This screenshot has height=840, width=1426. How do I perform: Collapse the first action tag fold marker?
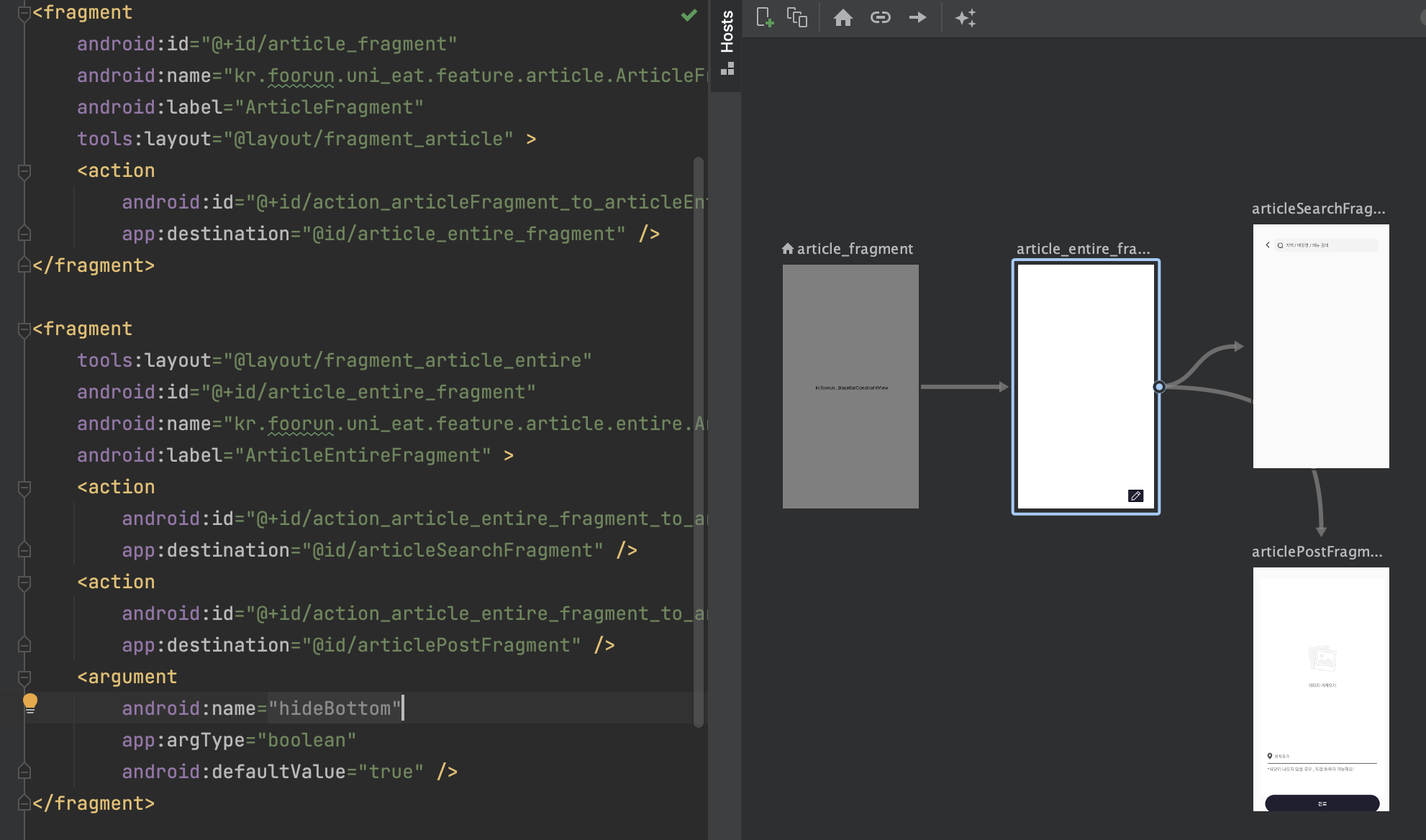tap(24, 171)
